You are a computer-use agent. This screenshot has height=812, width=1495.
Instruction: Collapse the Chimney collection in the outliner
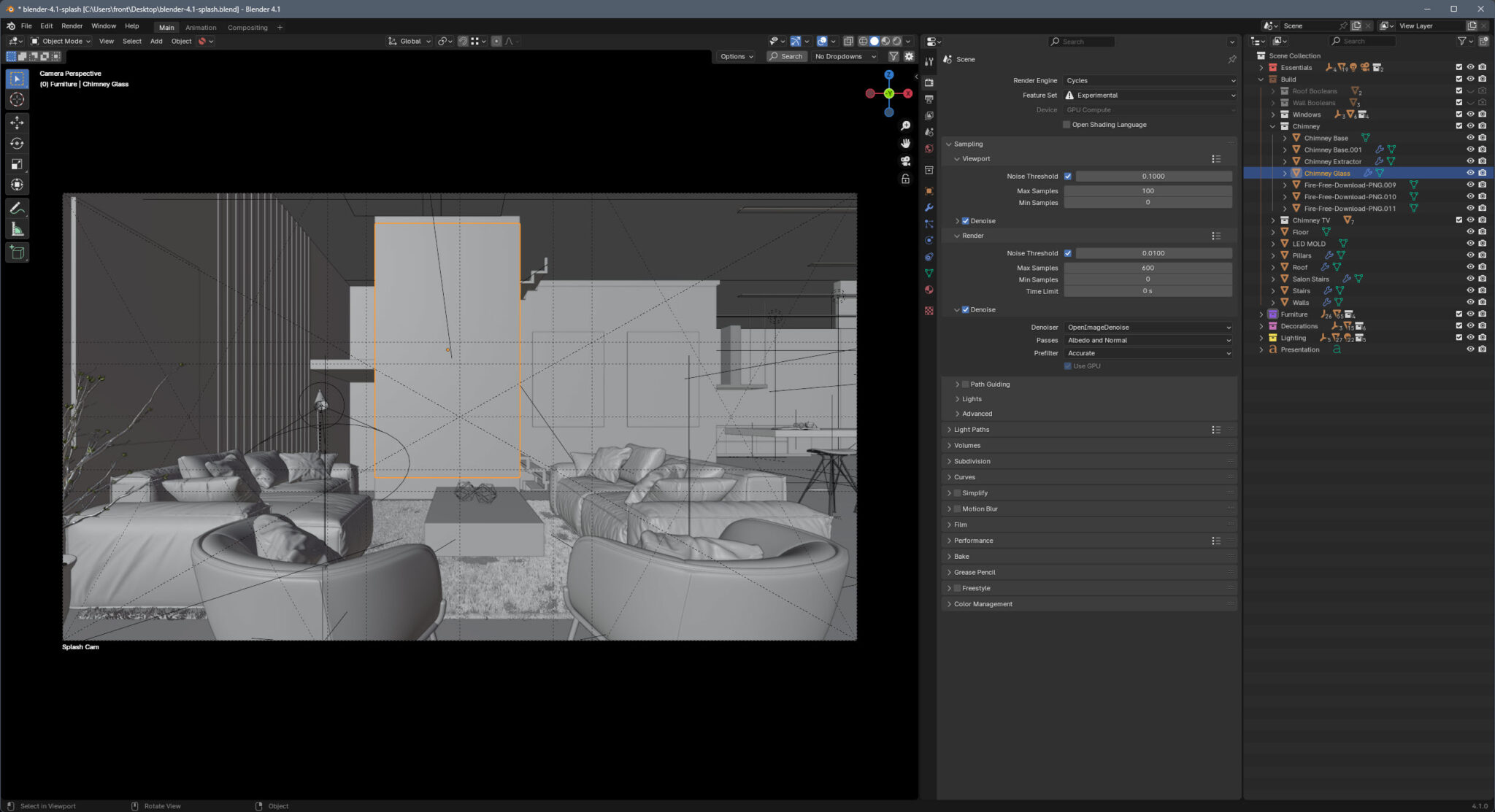tap(1274, 125)
